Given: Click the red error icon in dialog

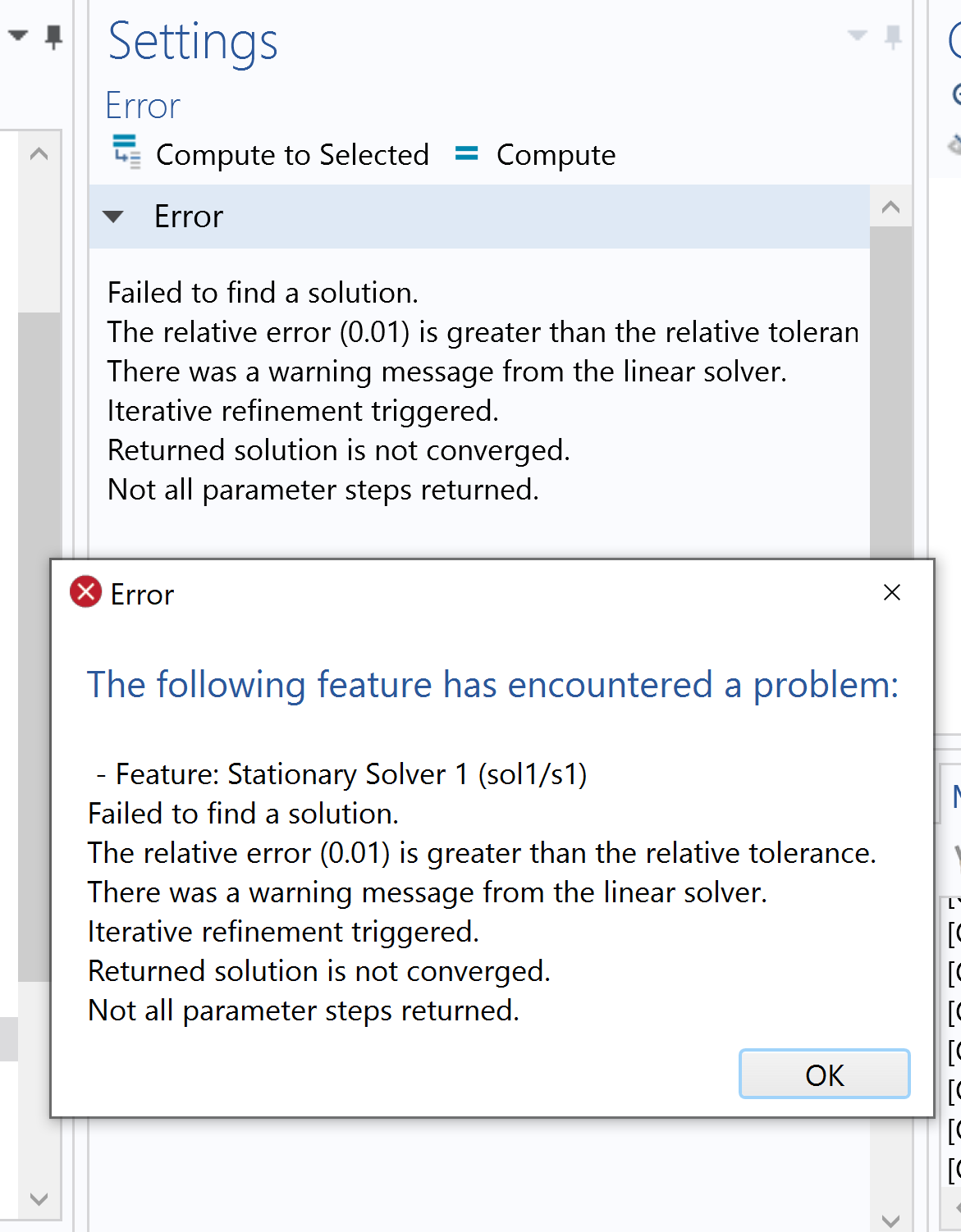Looking at the screenshot, I should 85,592.
